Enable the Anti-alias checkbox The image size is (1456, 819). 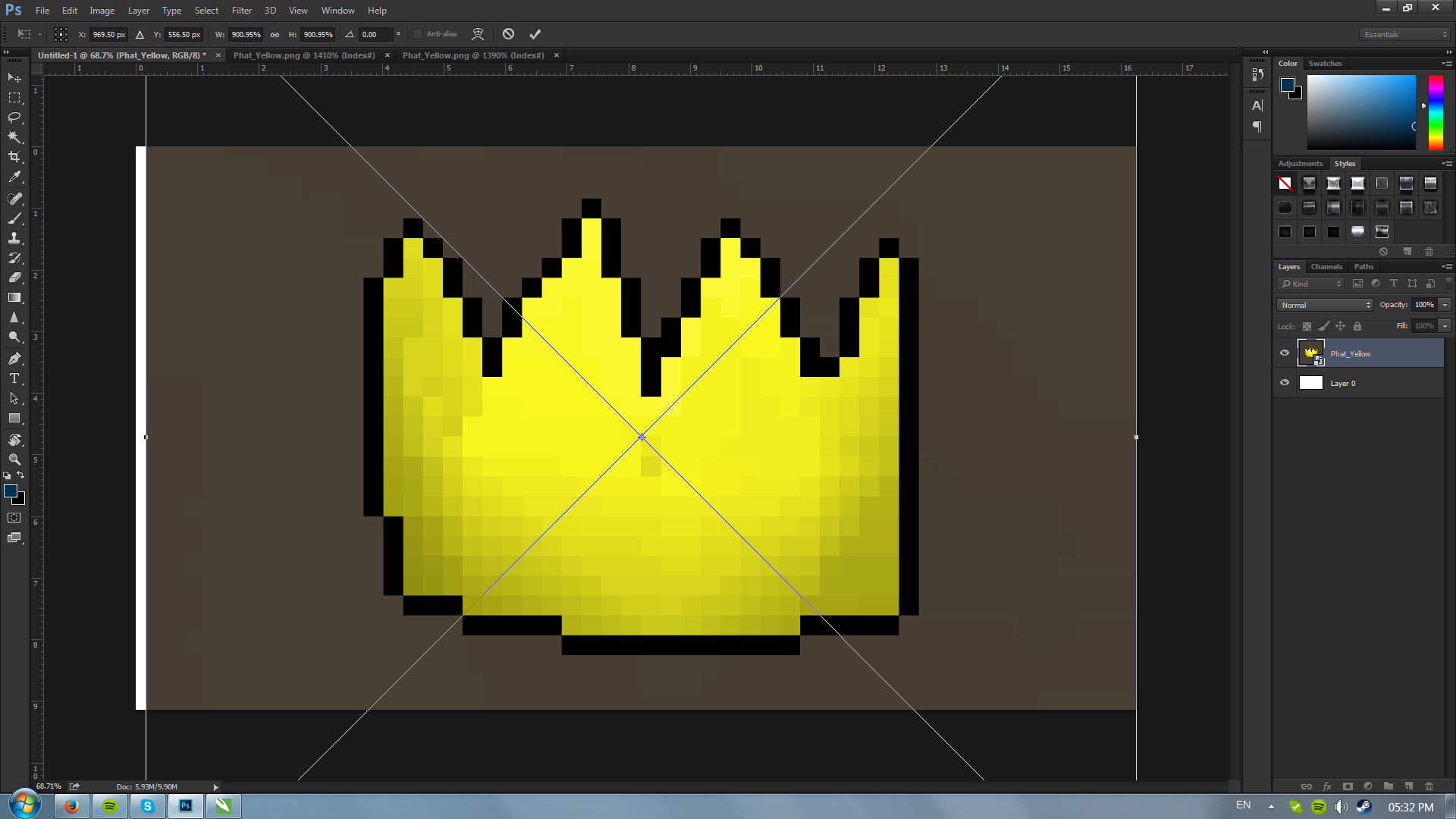click(418, 34)
